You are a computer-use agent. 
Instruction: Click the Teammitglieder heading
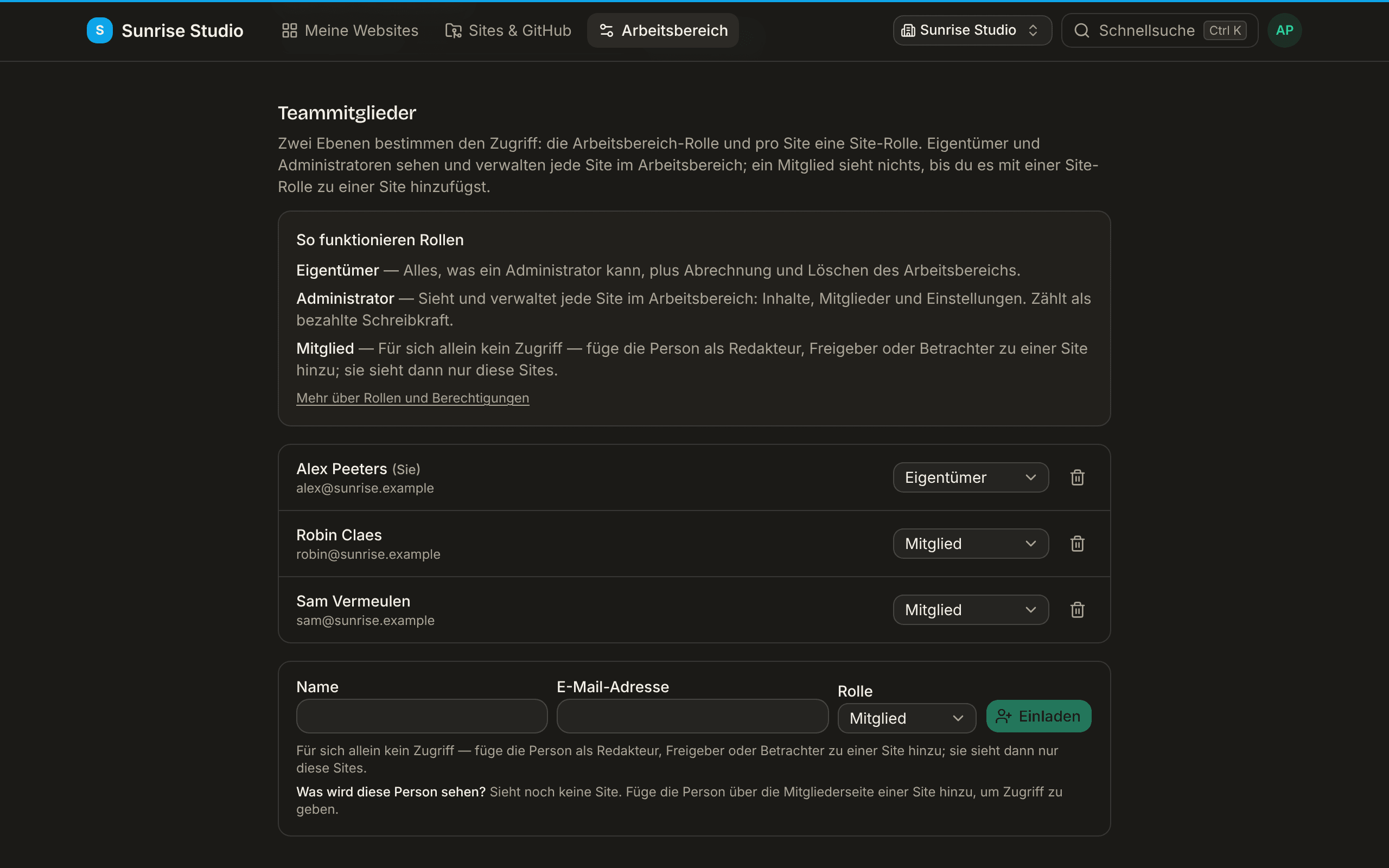point(347,113)
